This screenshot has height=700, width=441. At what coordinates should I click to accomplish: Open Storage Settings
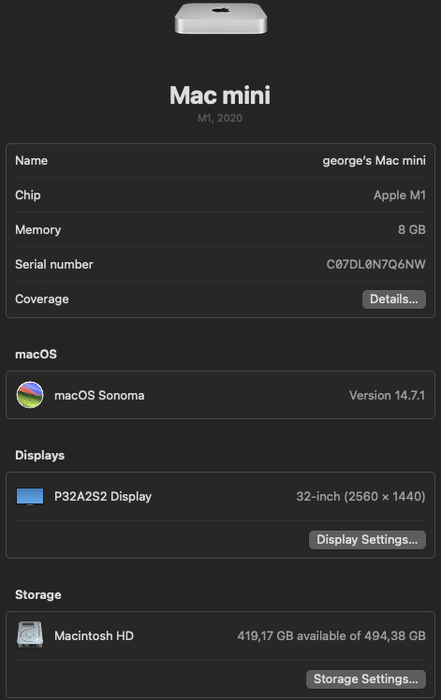point(366,679)
